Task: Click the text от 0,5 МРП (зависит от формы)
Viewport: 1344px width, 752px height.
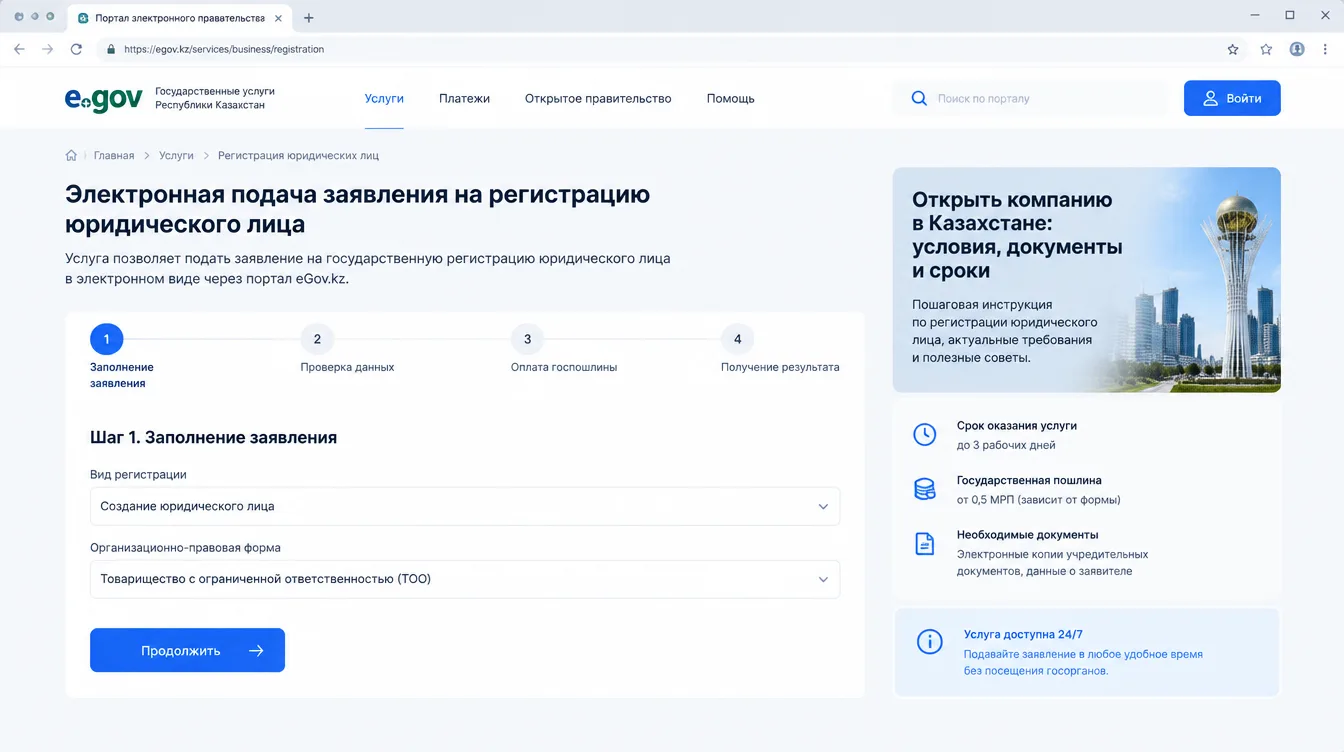Action: 1038,500
